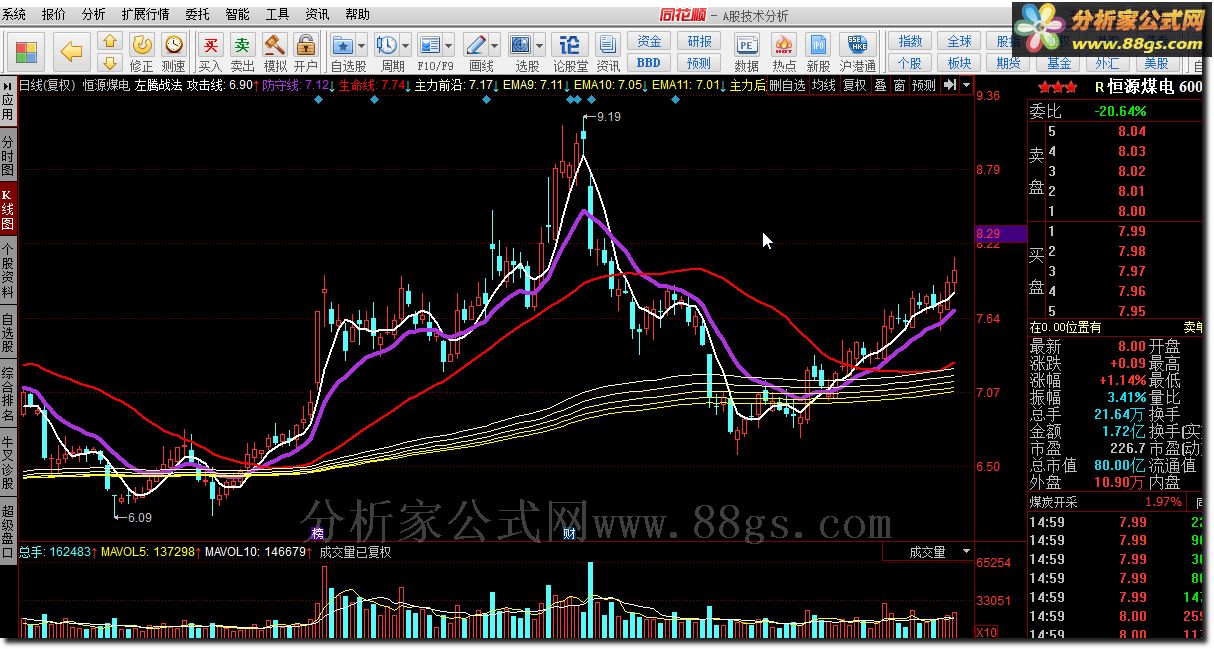Open the 论股堂 forum icon

[570, 44]
